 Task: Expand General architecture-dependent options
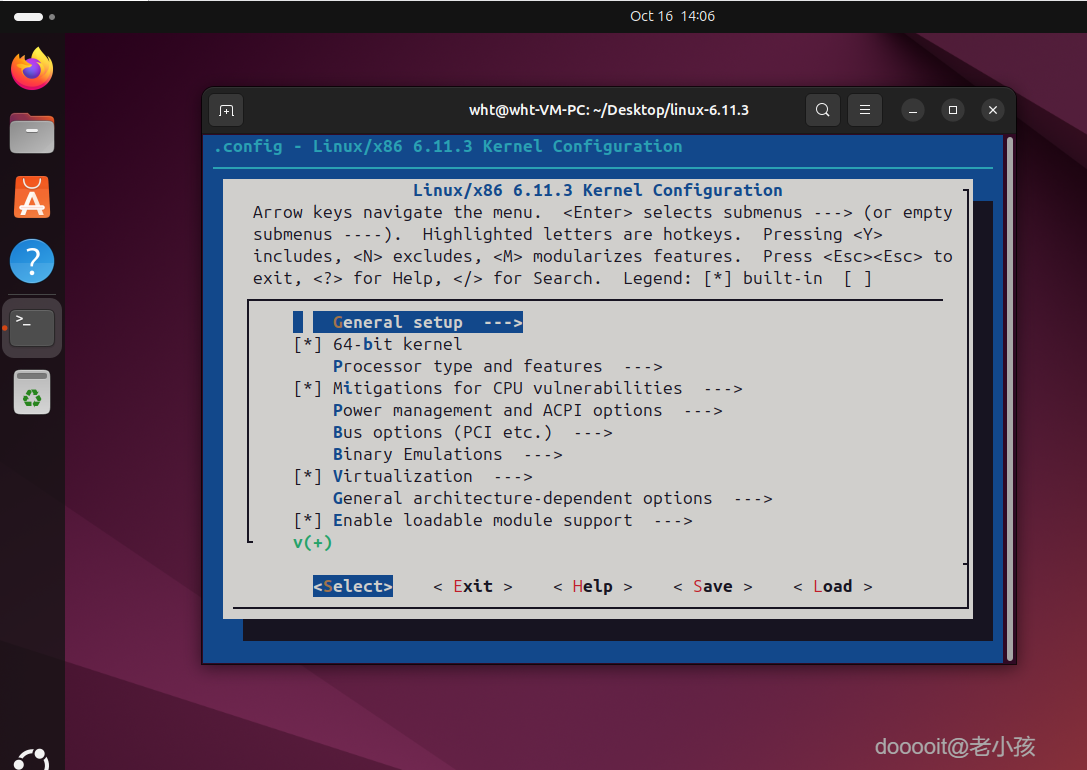click(553, 498)
